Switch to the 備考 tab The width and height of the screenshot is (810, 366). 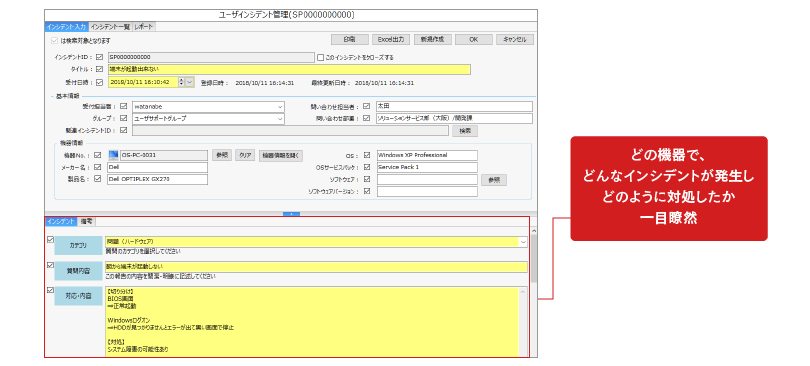86,221
